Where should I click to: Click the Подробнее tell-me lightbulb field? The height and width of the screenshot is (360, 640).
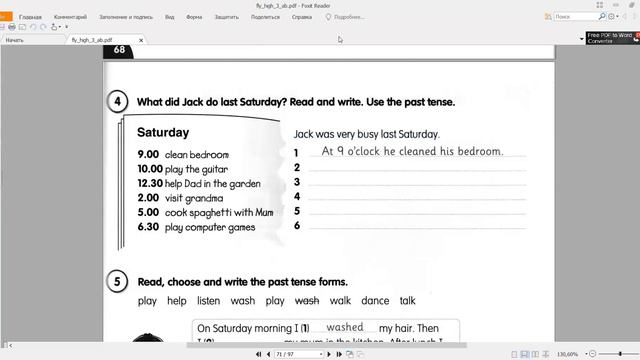click(345, 17)
